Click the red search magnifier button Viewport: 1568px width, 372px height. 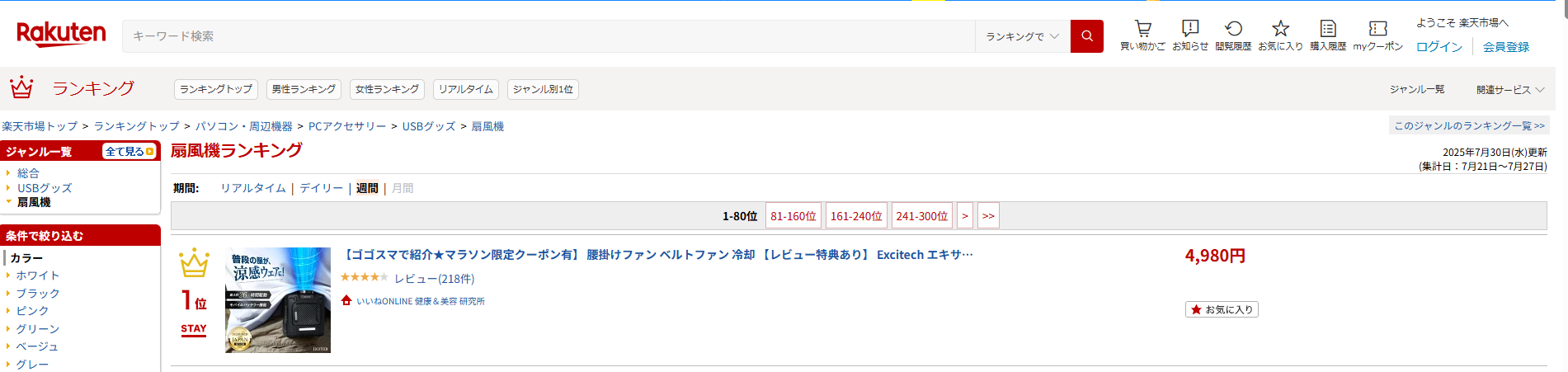(1087, 36)
